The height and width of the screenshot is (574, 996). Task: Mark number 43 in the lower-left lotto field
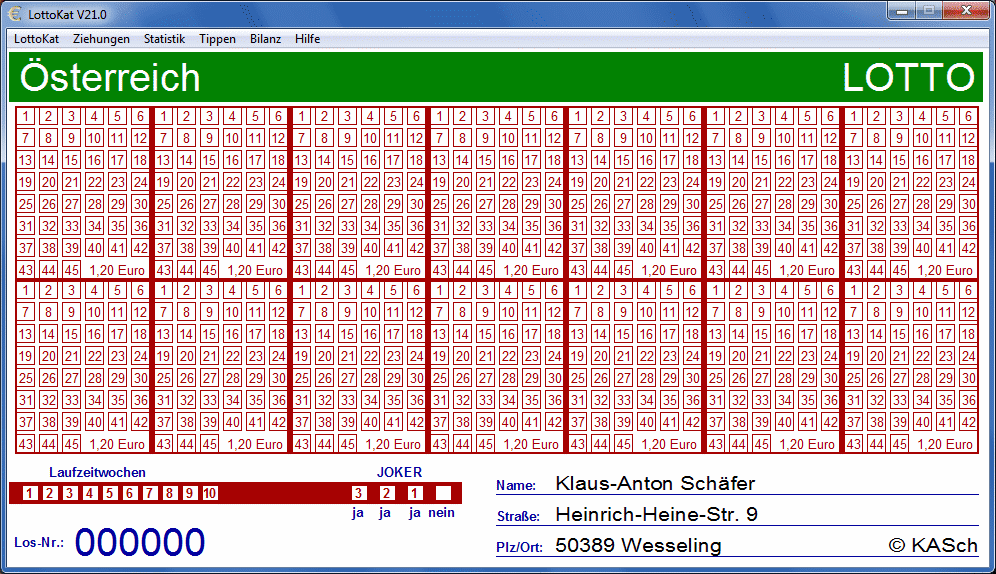[25, 444]
